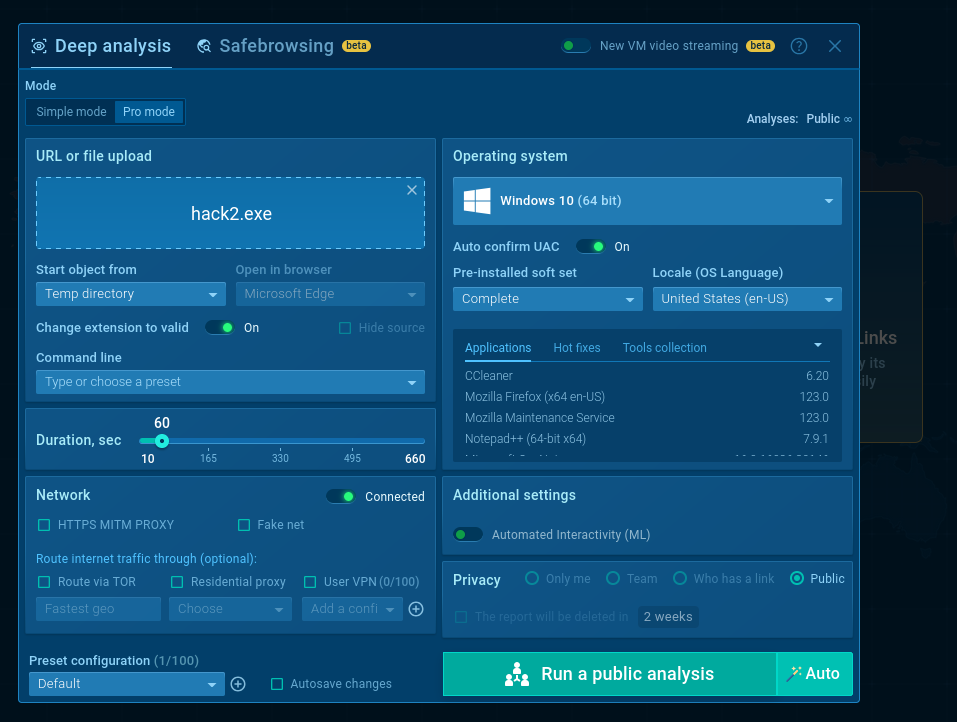
Task: Click the Notepad++ (64-bit x64) row
Action: click(647, 439)
